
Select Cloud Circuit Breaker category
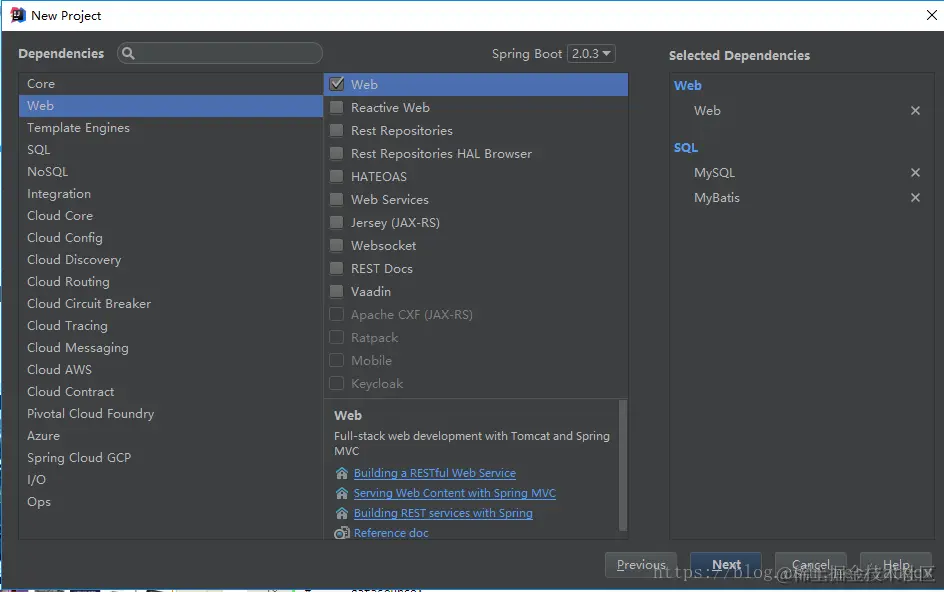171,304
